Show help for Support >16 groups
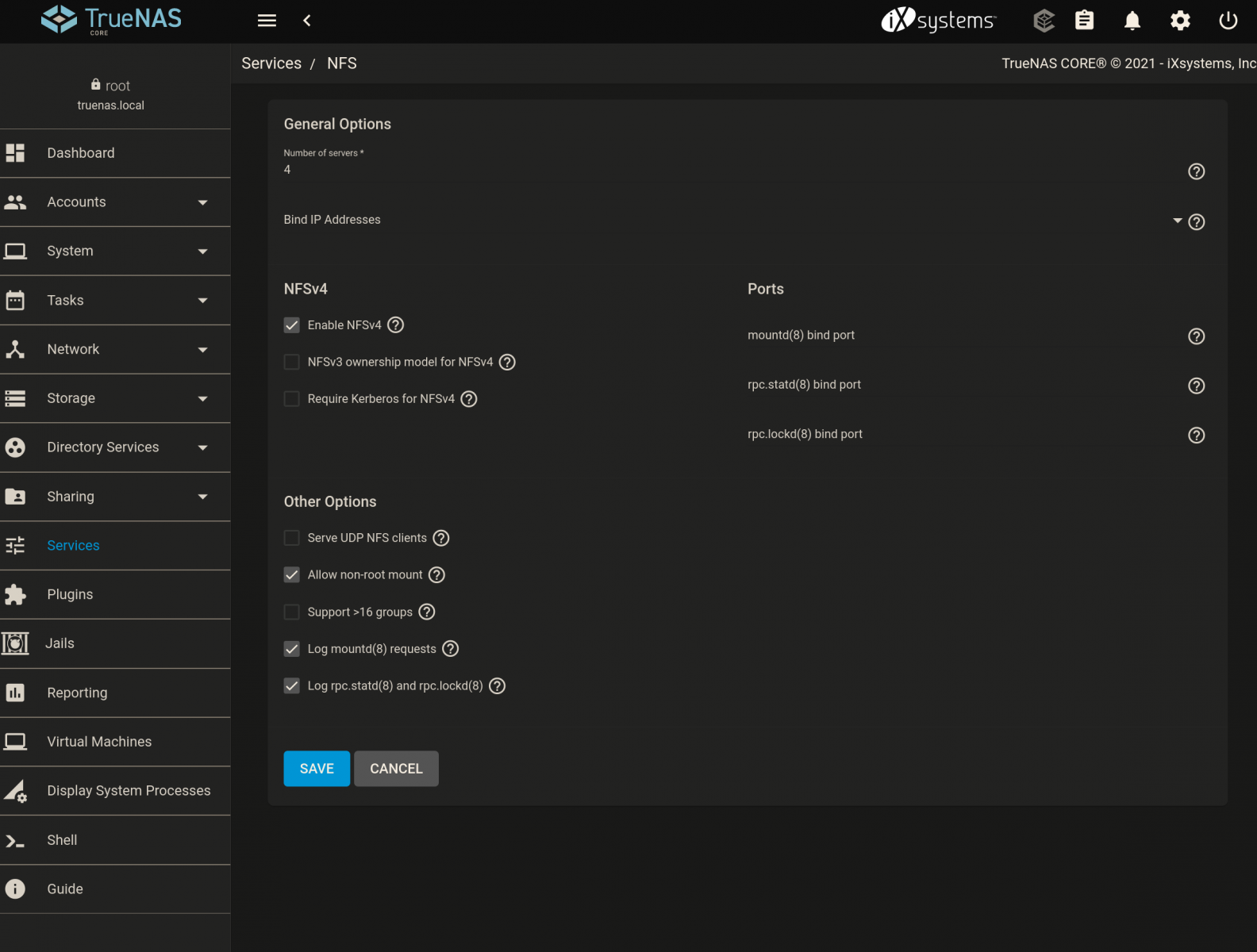Screen dimensions: 1257x952 point(427,612)
